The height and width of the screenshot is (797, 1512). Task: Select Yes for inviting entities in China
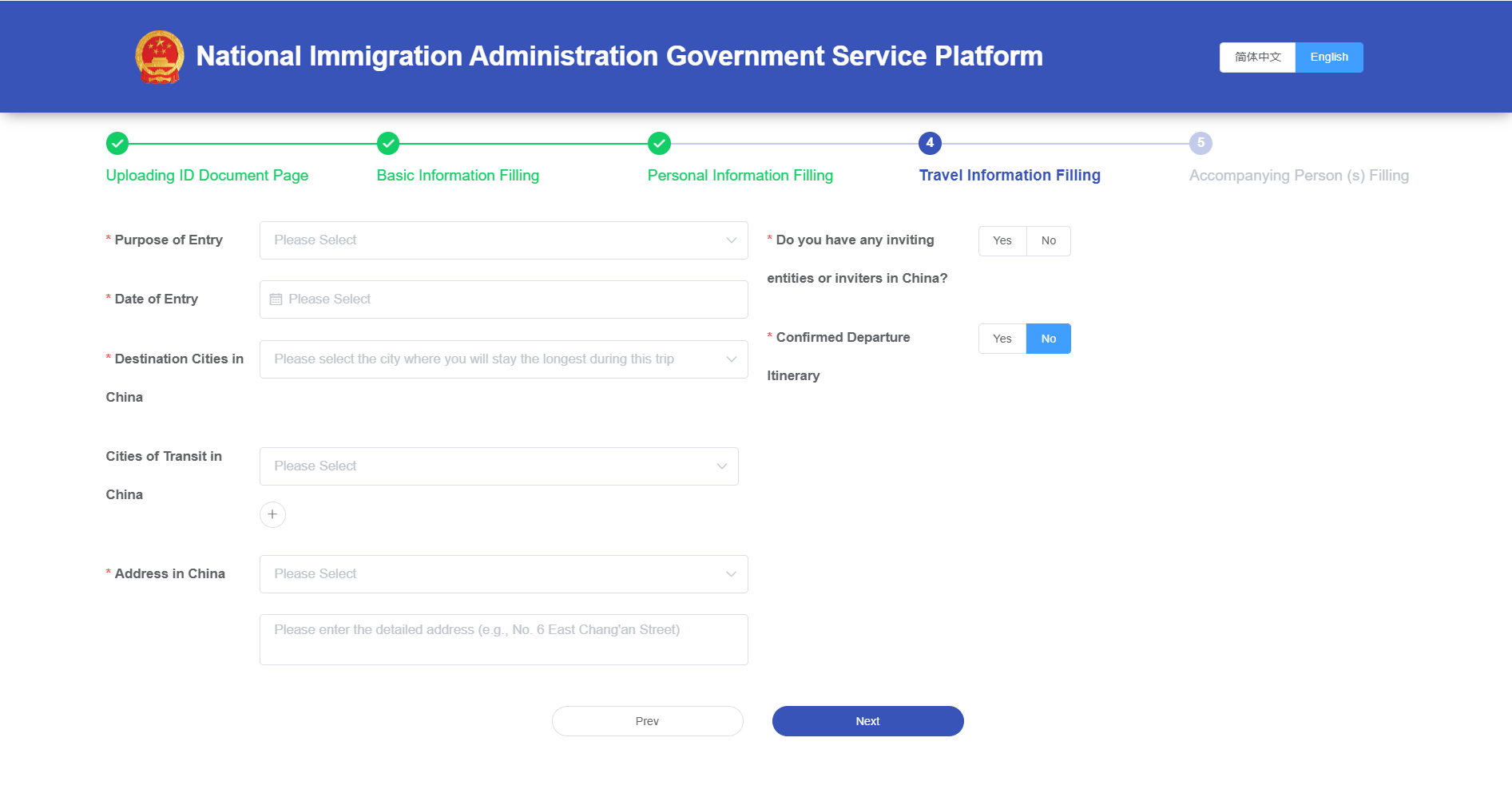pyautogui.click(x=1002, y=241)
